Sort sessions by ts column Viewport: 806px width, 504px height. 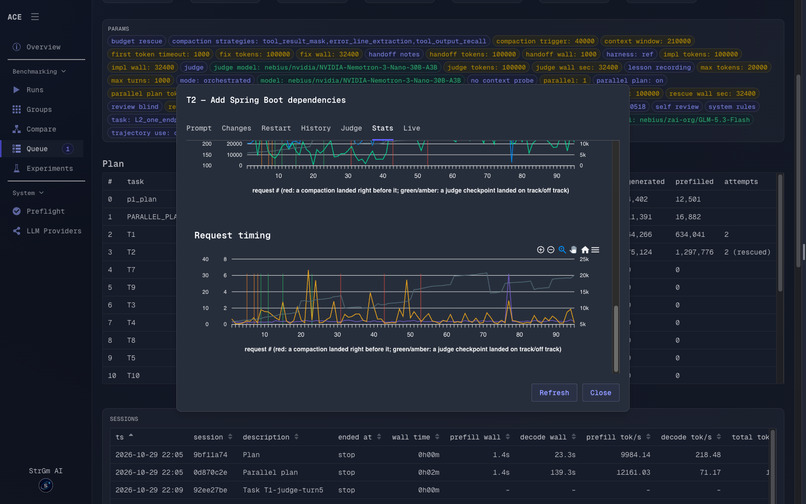[124, 437]
